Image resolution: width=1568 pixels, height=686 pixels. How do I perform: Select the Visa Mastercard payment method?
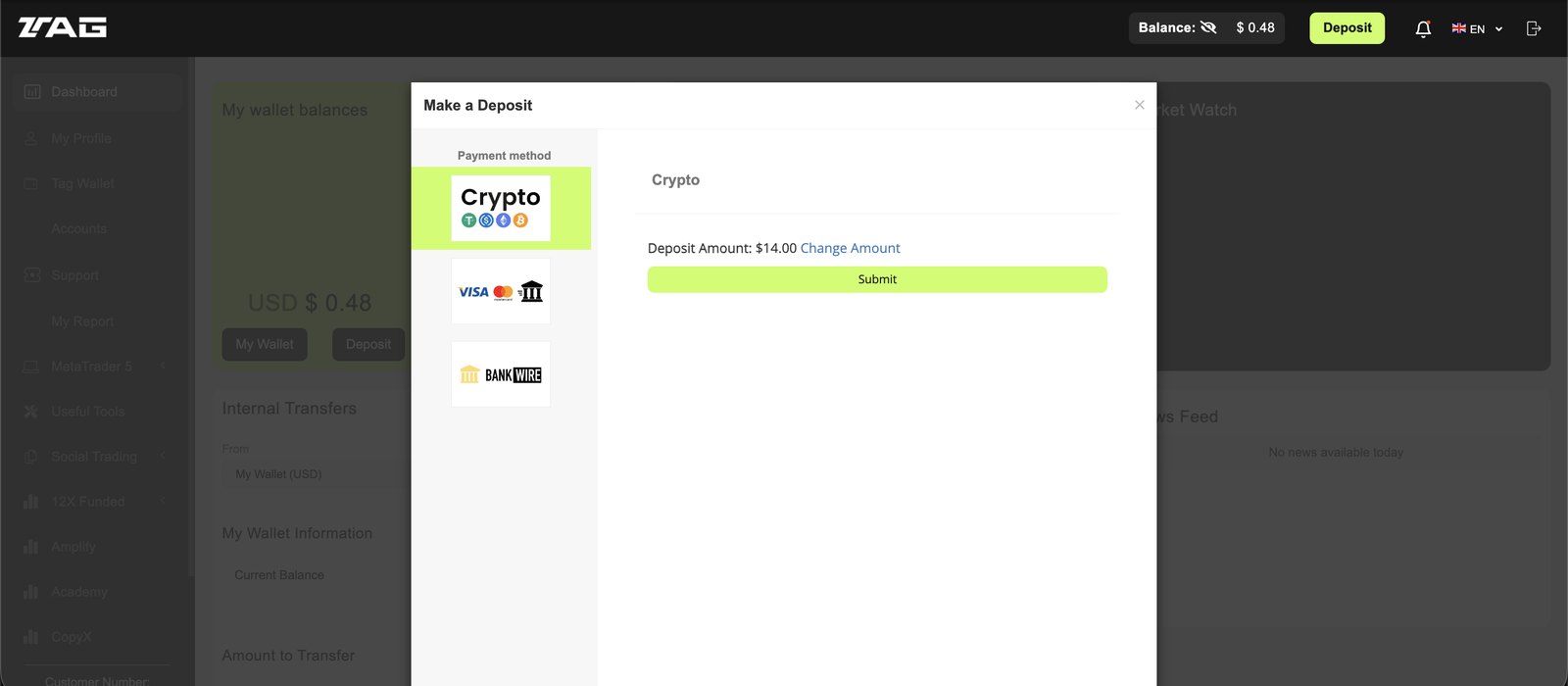click(501, 291)
